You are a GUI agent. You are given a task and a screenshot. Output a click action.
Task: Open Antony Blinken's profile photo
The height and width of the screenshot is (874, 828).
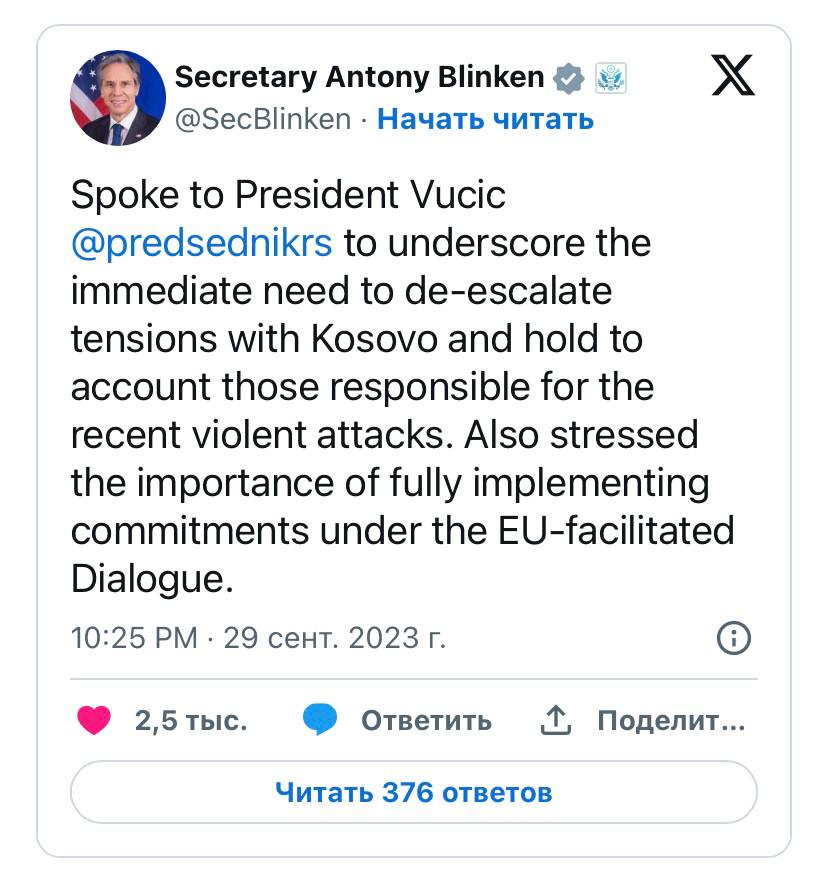[118, 98]
